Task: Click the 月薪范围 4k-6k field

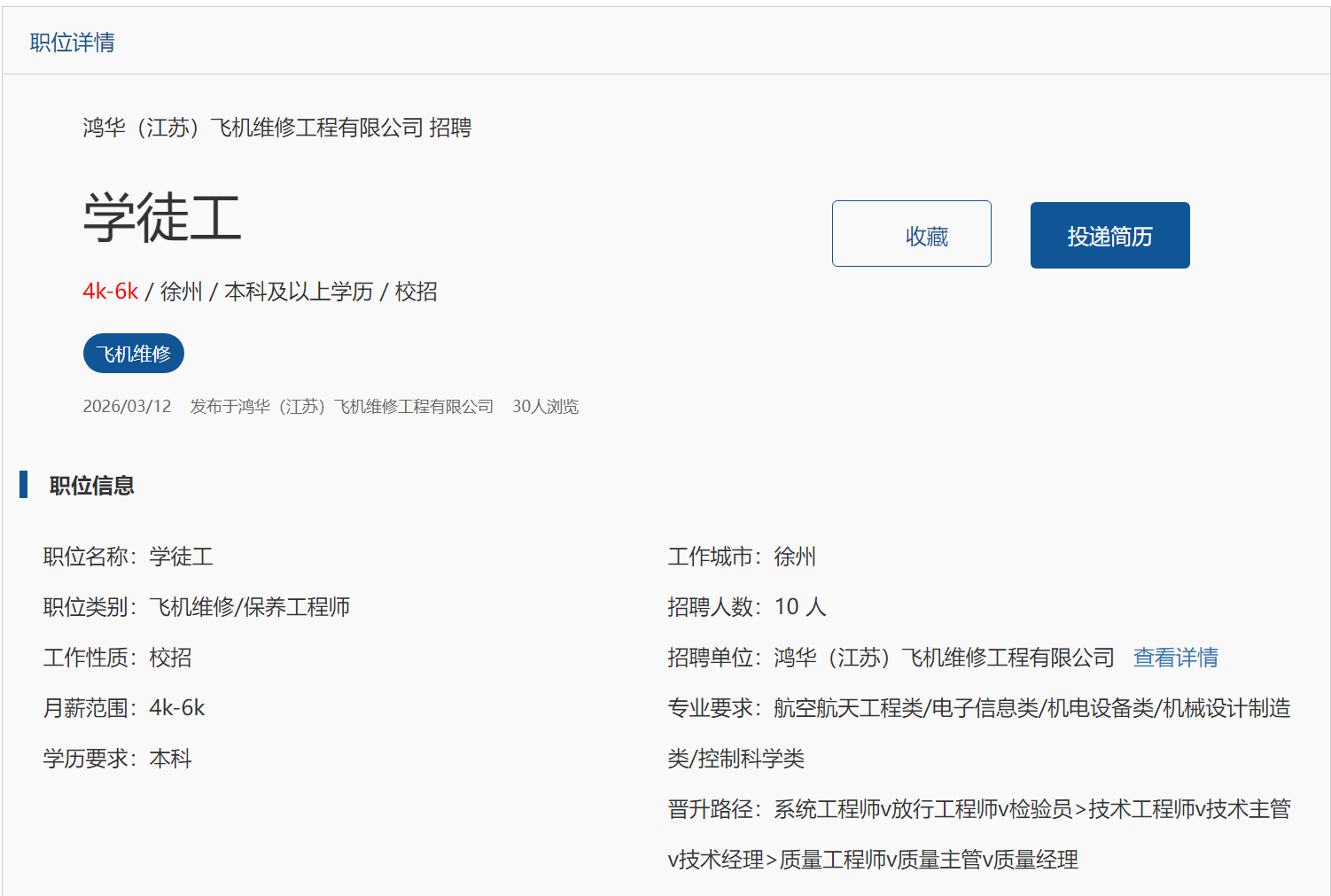Action: 124,708
